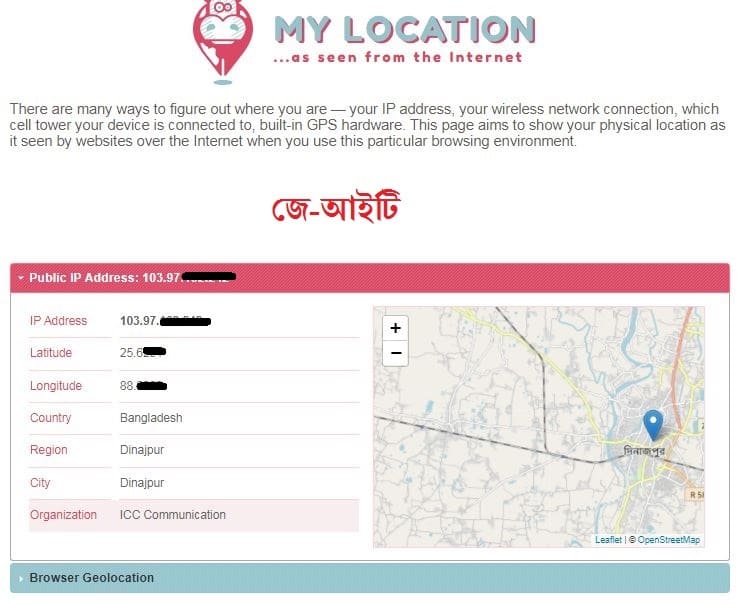This screenshot has width=742, height=605.
Task: Open the Leaflet attribution link
Action: point(608,540)
